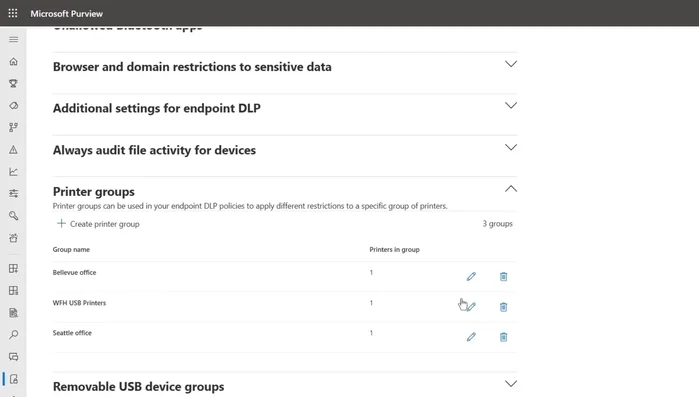Edit the WFH USB Printers group
The image size is (699, 397).
(471, 307)
